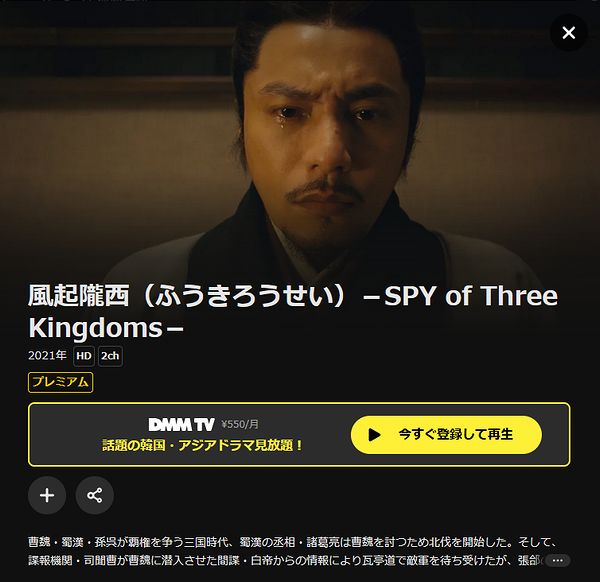The height and width of the screenshot is (582, 600).
Task: Select the プレミアム badge
Action: pos(60,382)
